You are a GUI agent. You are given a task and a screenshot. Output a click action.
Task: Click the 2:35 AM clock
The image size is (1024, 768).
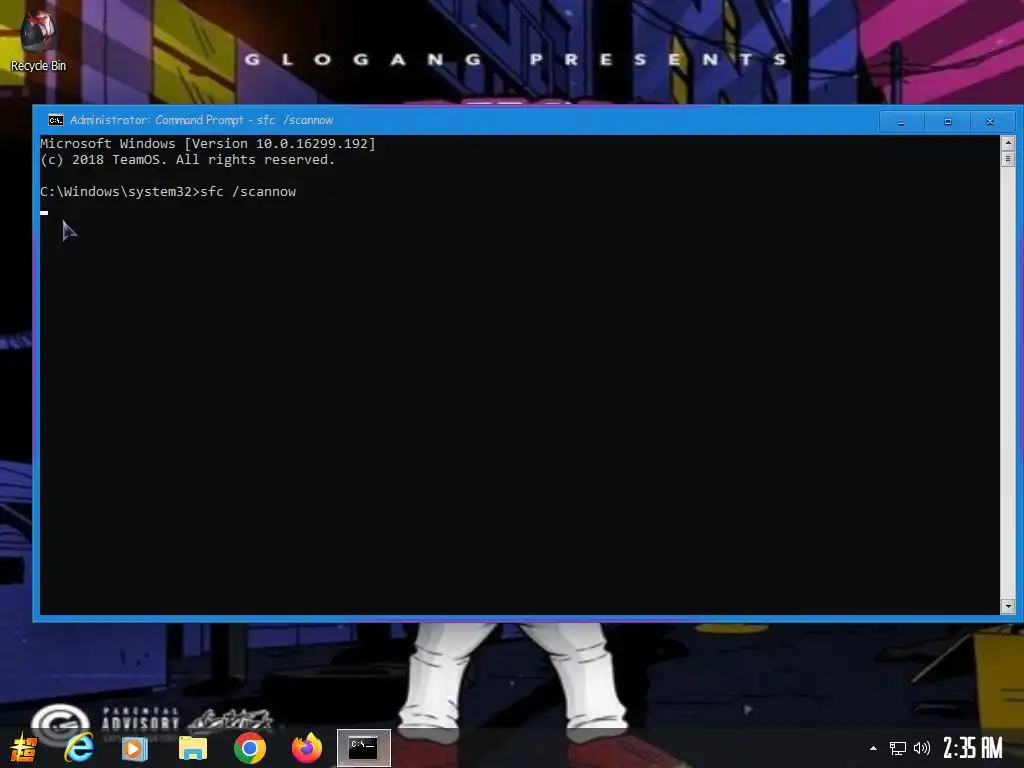tap(973, 748)
